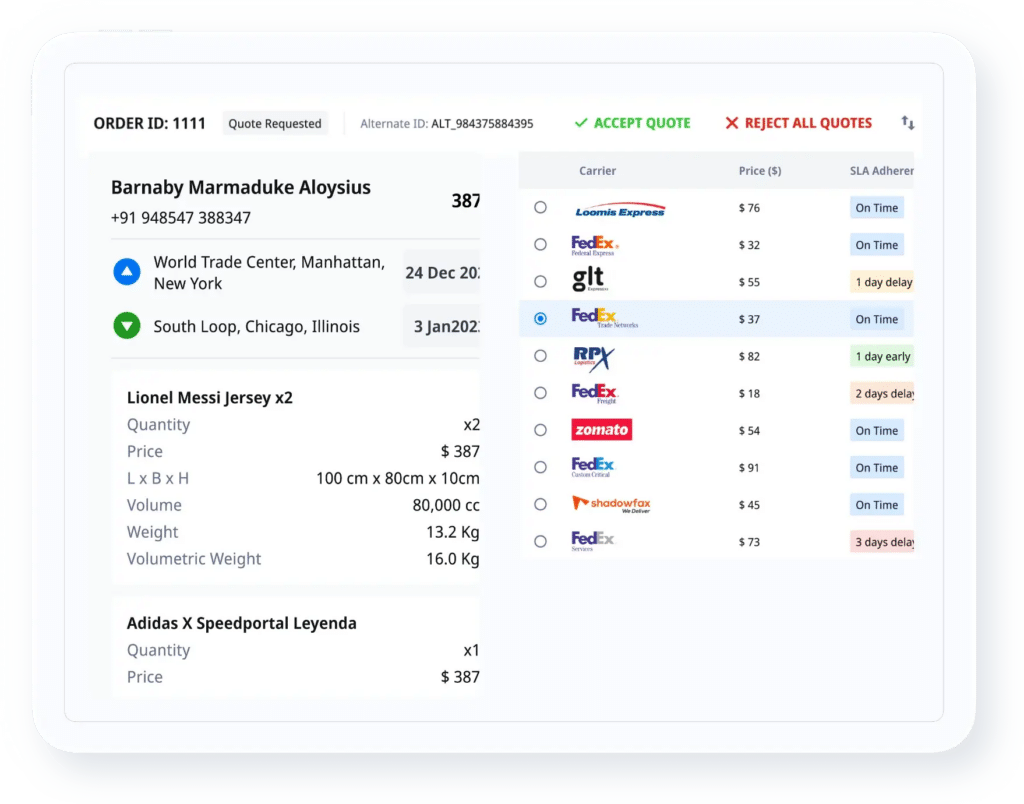Click the 1 day delay SLA badge
Viewport: 1024px width, 804px height.
click(x=883, y=282)
